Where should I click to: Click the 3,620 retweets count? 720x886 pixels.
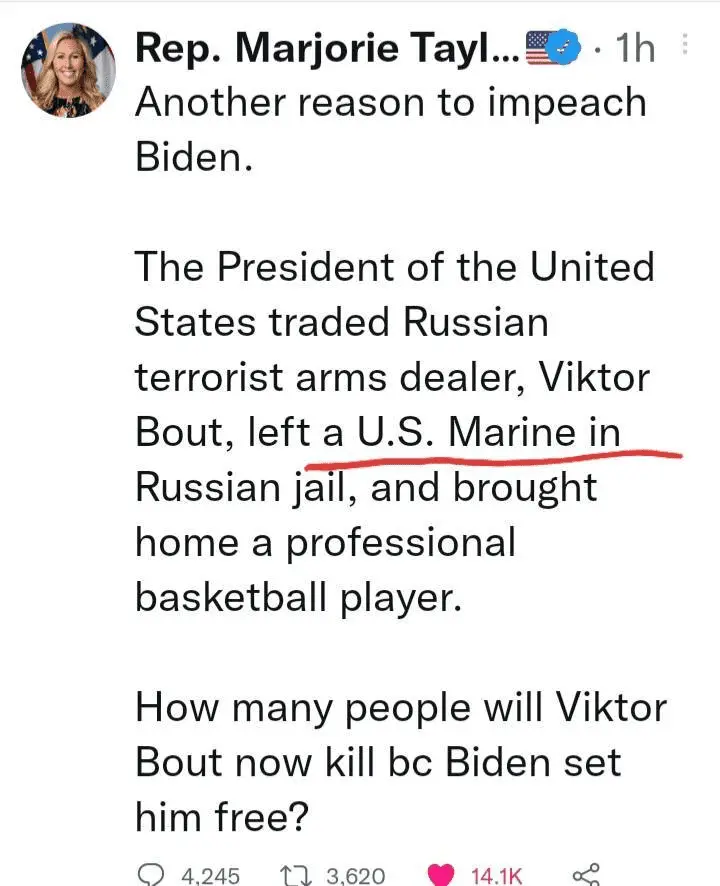click(x=356, y=875)
